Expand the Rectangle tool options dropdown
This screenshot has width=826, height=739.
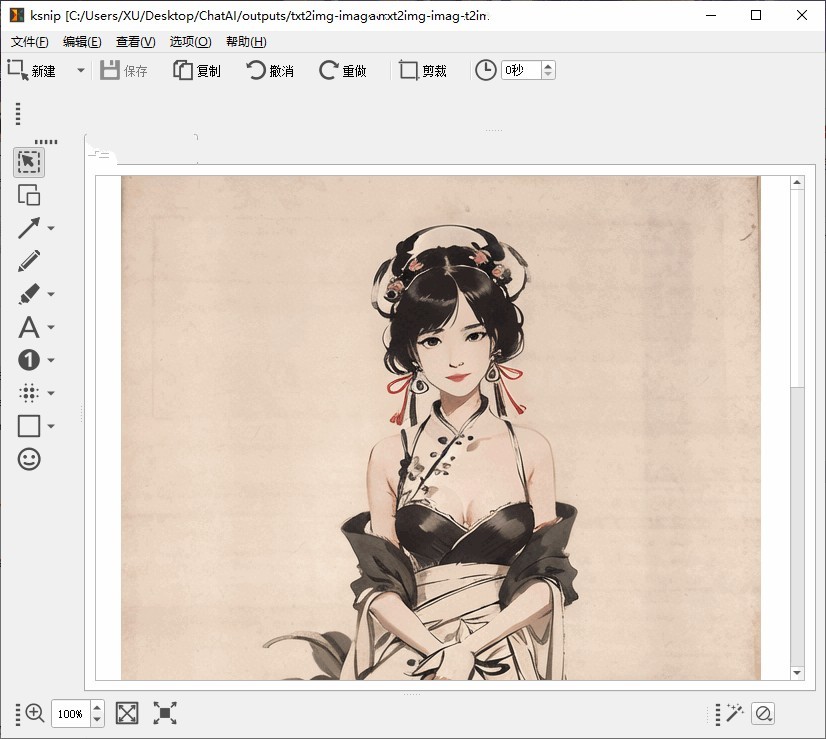point(51,426)
